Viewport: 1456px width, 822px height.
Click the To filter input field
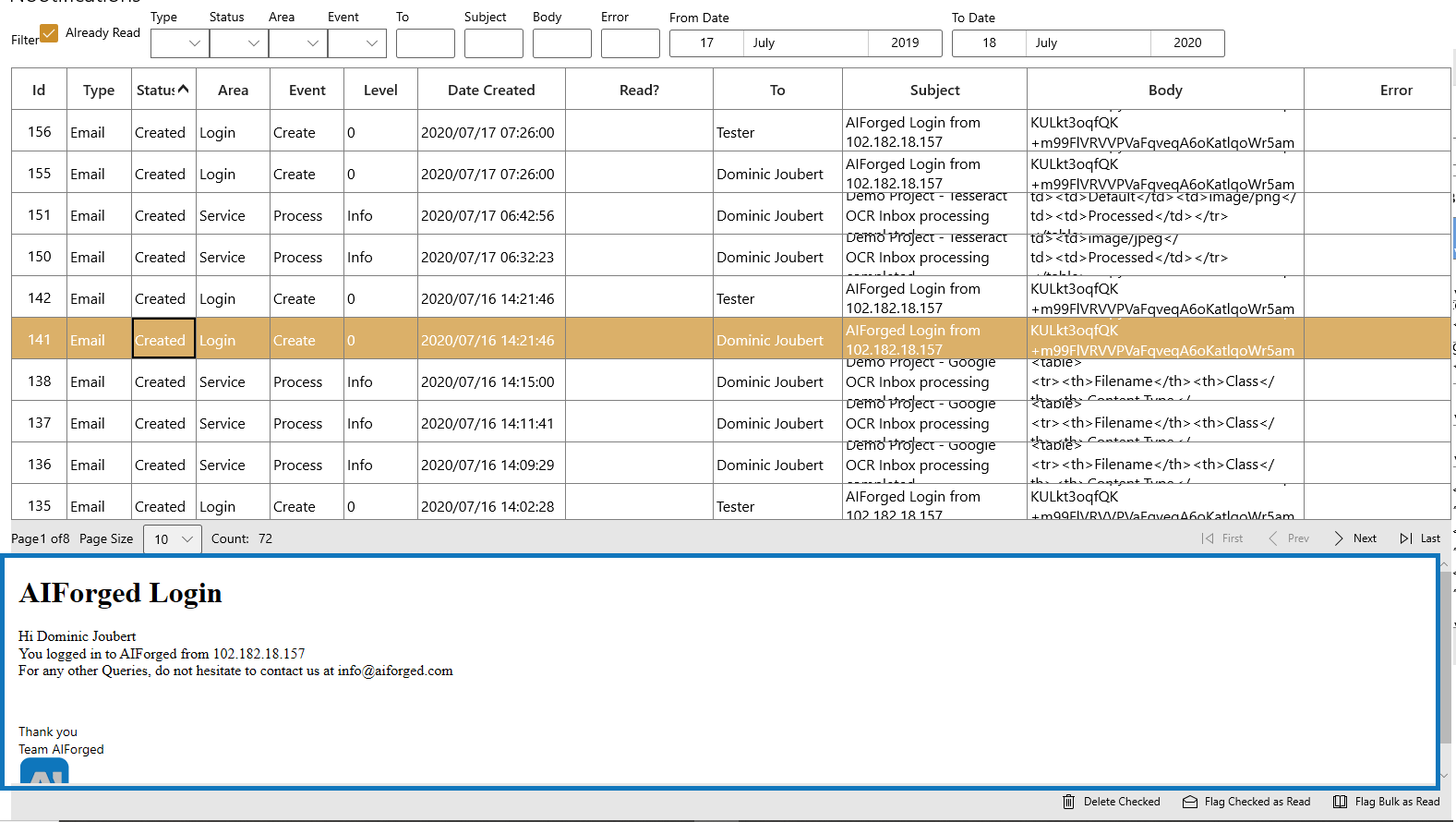pyautogui.click(x=426, y=43)
